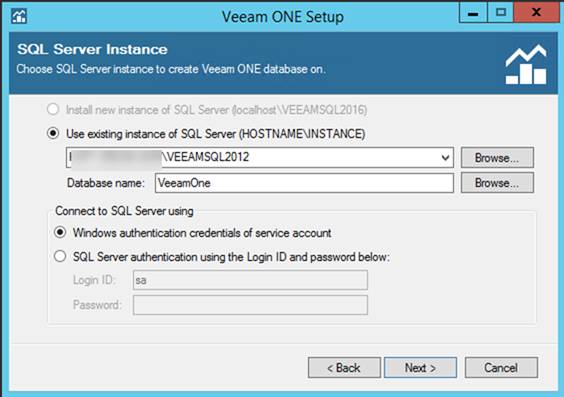Click the Database name field with VeeamOne
Image resolution: width=564 pixels, height=397 pixels.
pyautogui.click(x=304, y=183)
